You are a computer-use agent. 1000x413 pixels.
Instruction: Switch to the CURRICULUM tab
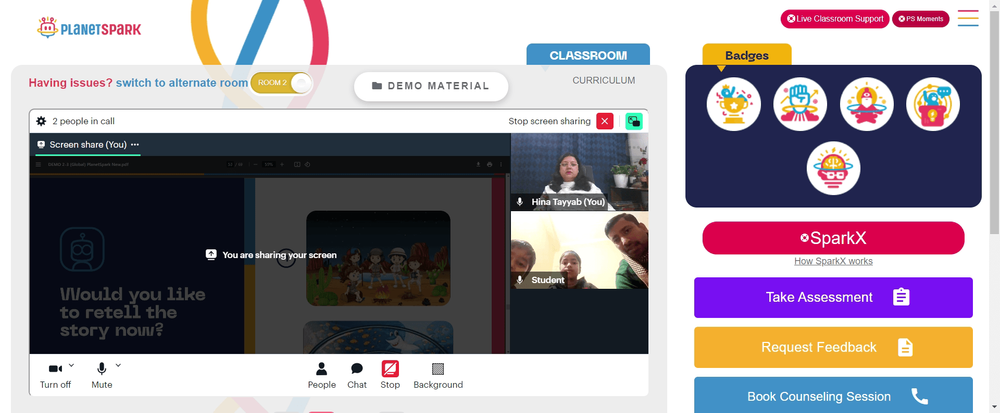[603, 80]
